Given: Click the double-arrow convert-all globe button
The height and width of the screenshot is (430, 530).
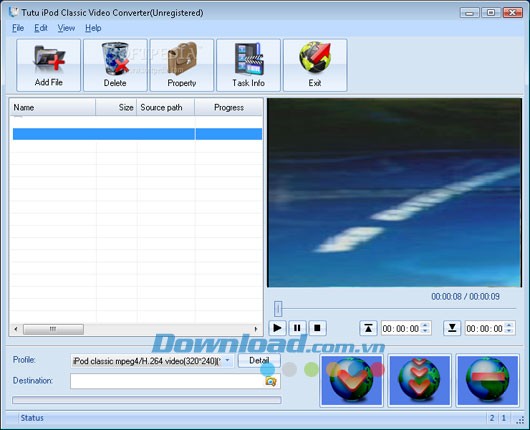Looking at the screenshot, I should point(419,380).
